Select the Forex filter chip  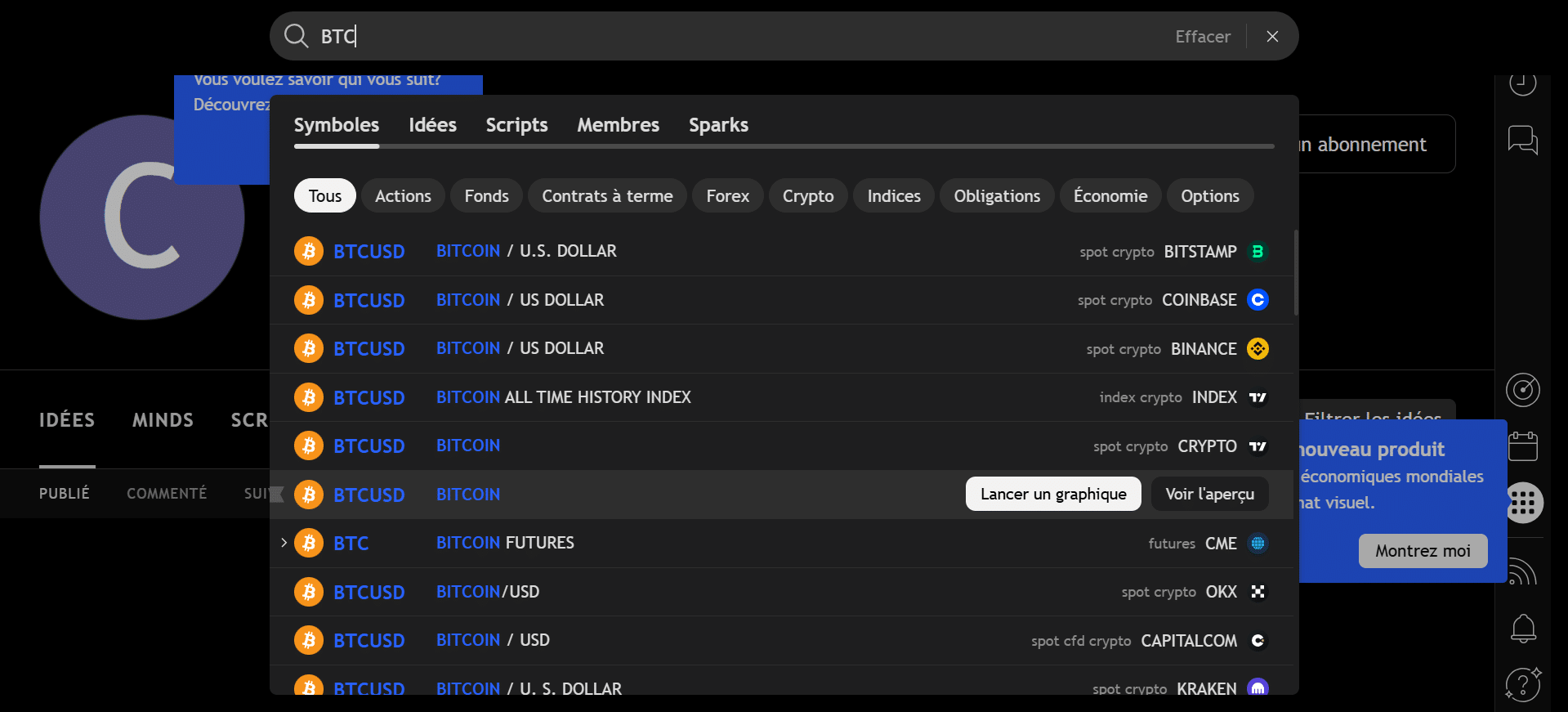(727, 196)
